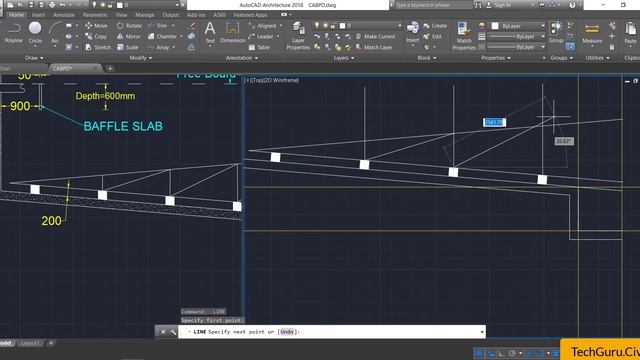Open the Insert ribbon tab

(x=39, y=15)
